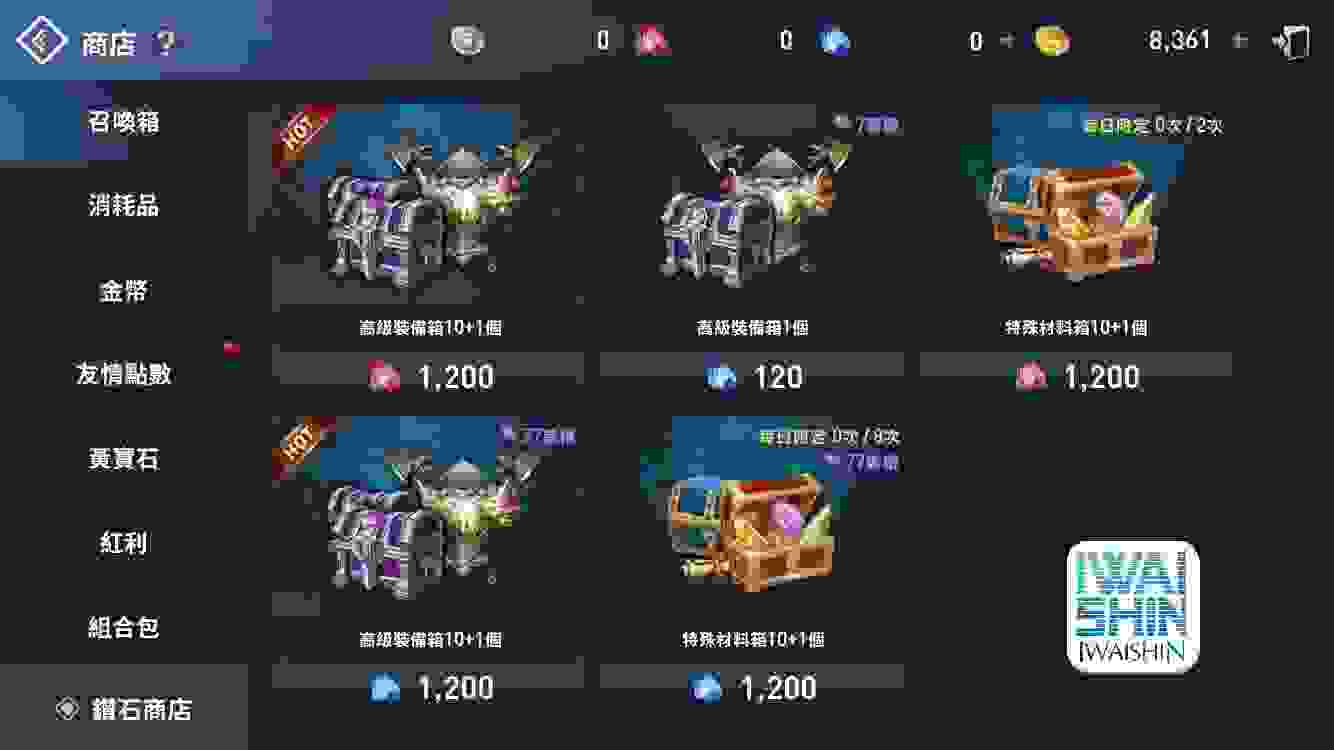
Task: Open the 消耗品 category
Action: click(124, 206)
